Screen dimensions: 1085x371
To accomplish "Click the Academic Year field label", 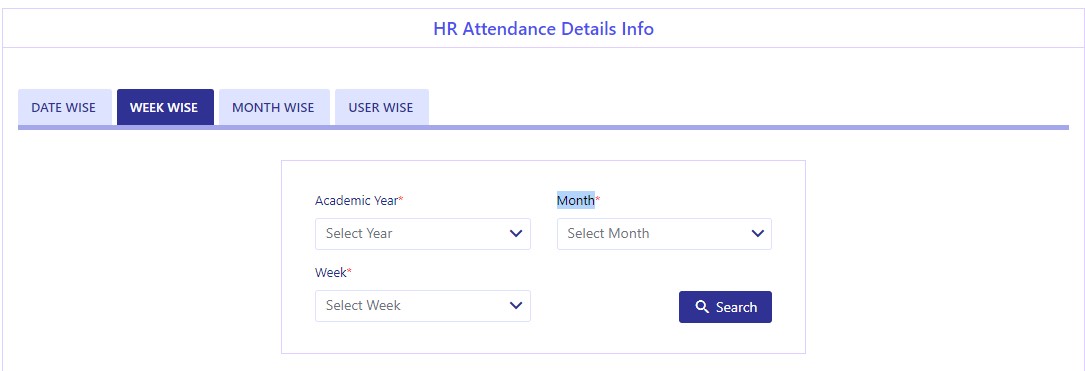I will tap(356, 201).
